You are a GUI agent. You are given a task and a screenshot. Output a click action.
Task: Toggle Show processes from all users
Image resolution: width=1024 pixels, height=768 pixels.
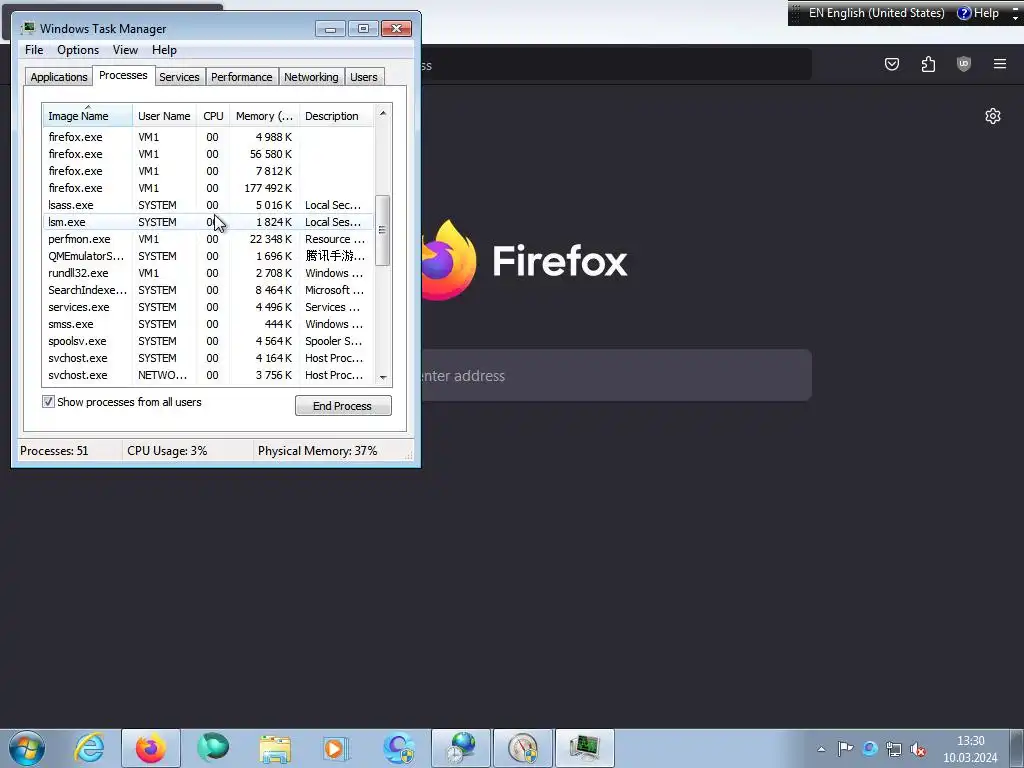(x=48, y=402)
